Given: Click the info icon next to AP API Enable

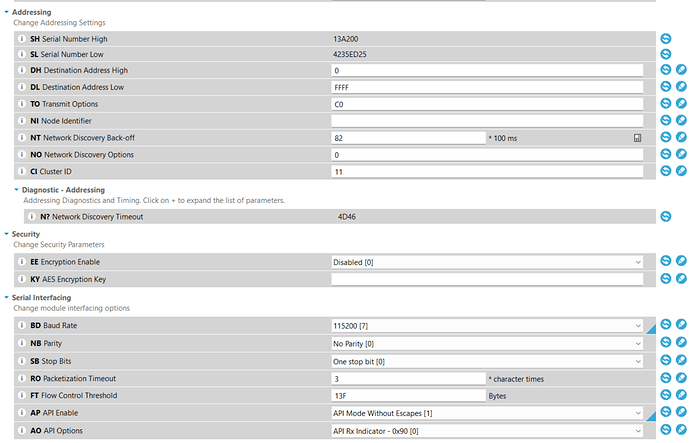Looking at the screenshot, I should pos(22,412).
